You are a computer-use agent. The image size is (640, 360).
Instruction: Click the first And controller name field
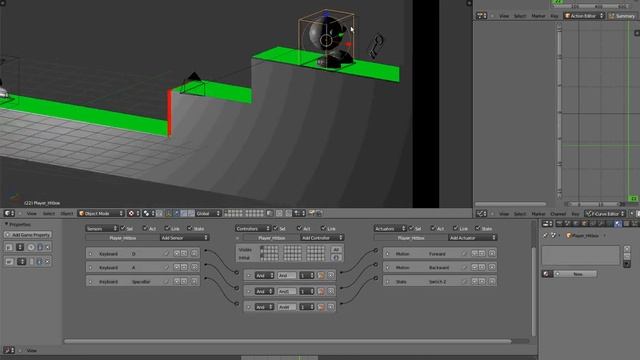coord(287,276)
